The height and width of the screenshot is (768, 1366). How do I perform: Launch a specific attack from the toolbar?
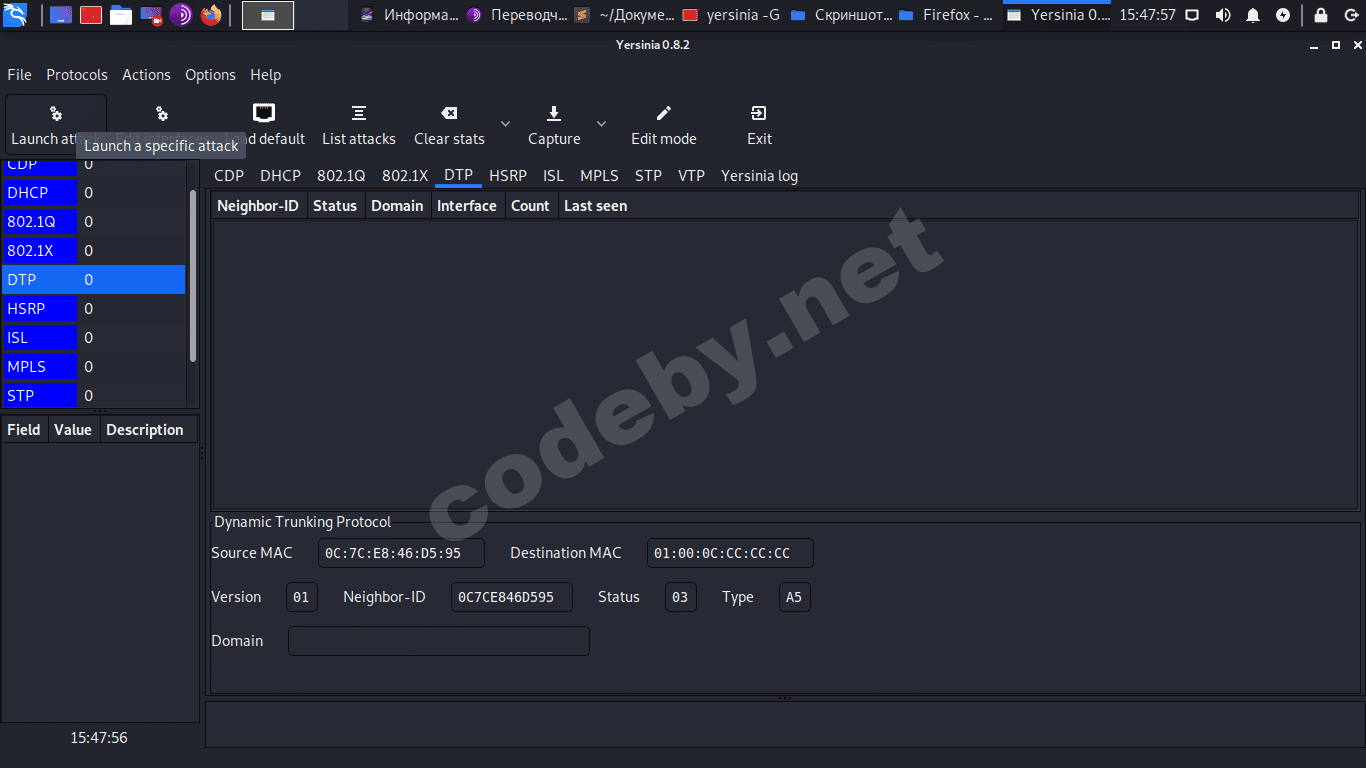[55, 123]
